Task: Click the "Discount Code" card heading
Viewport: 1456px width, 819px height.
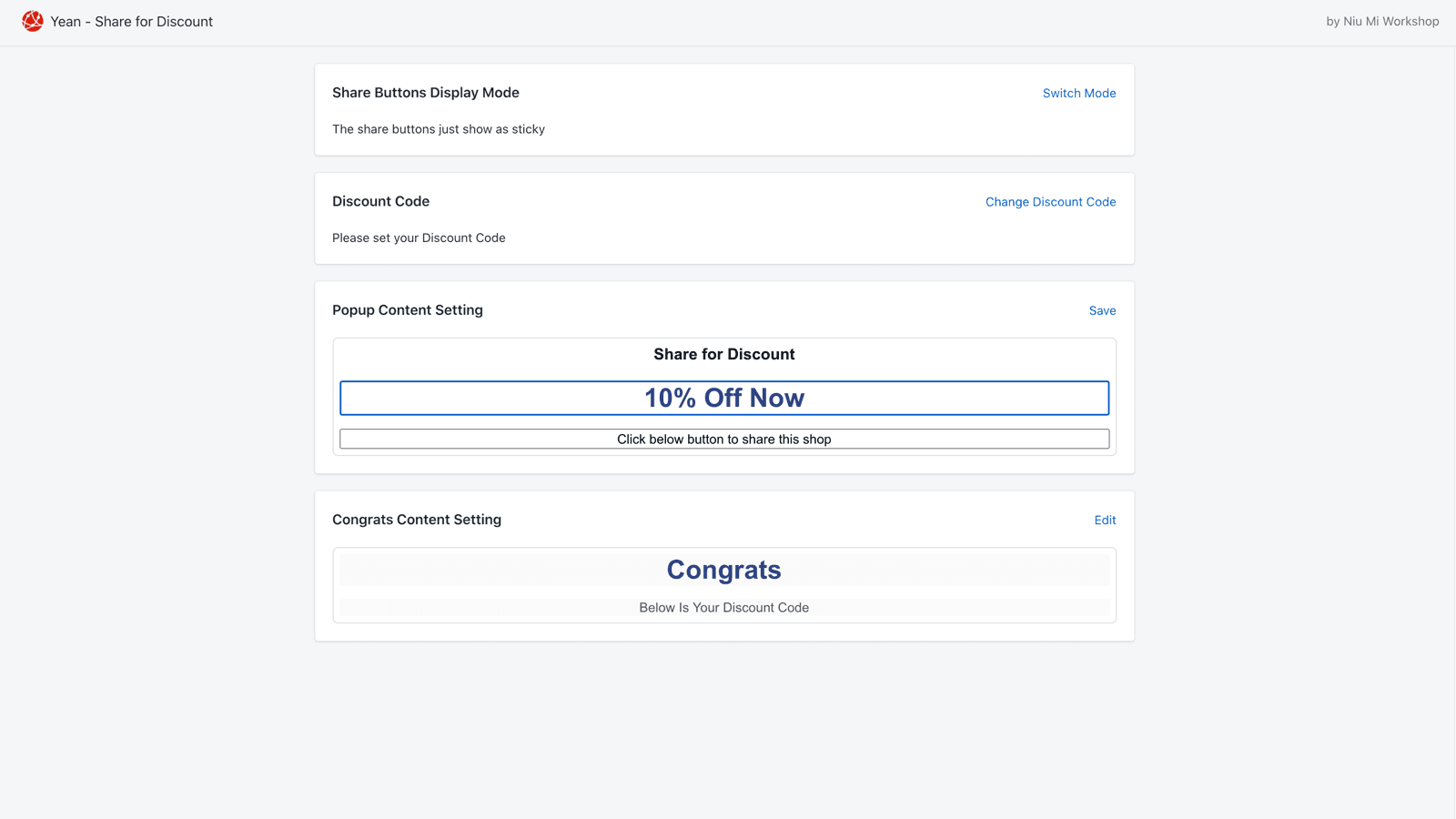Action: click(x=380, y=201)
